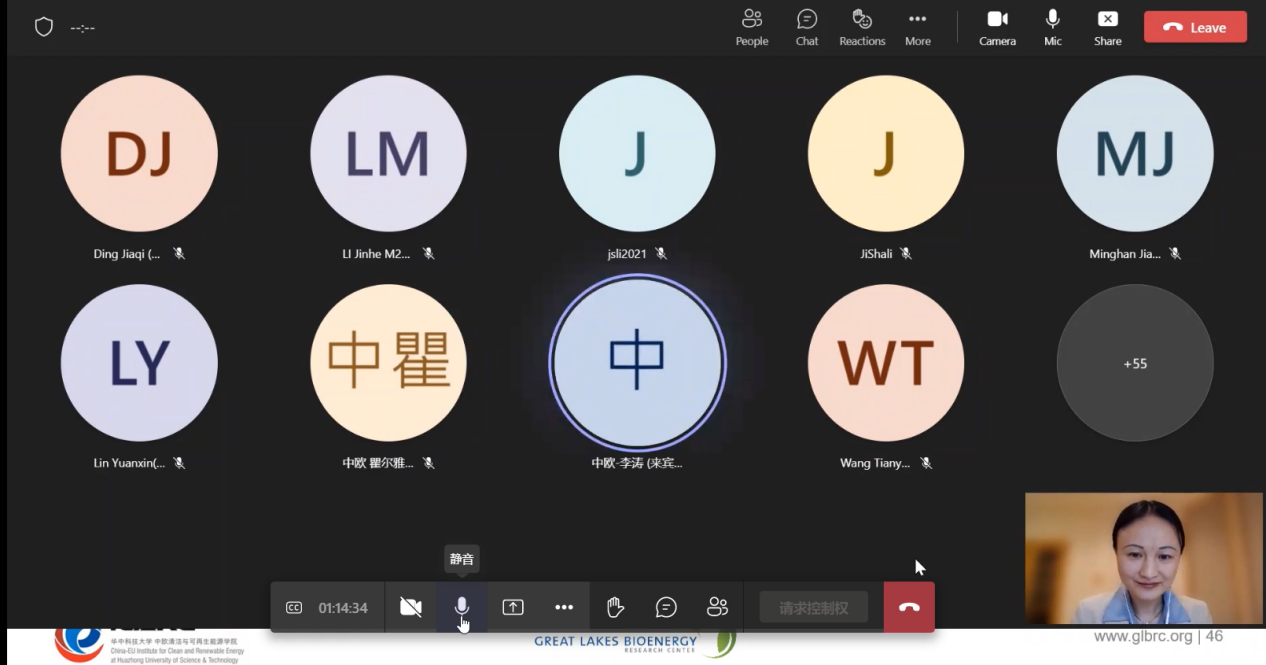Open the Reactions menu
1266x665 pixels.
coord(862,27)
